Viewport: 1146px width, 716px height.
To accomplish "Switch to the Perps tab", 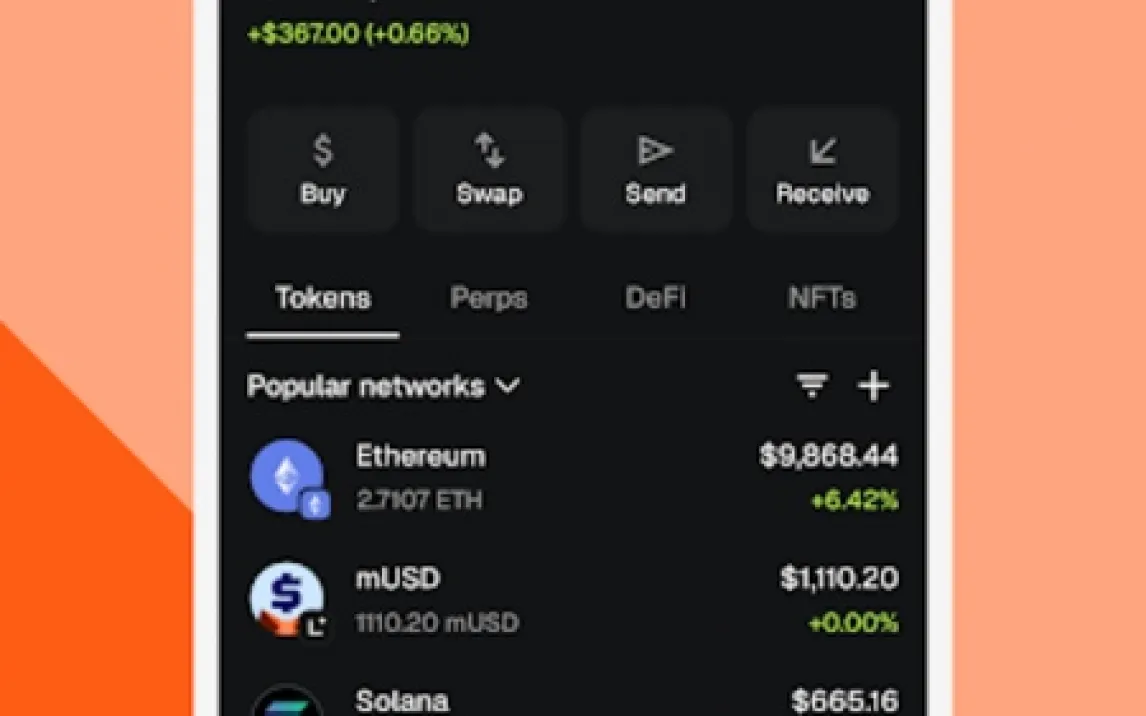I will pyautogui.click(x=489, y=298).
